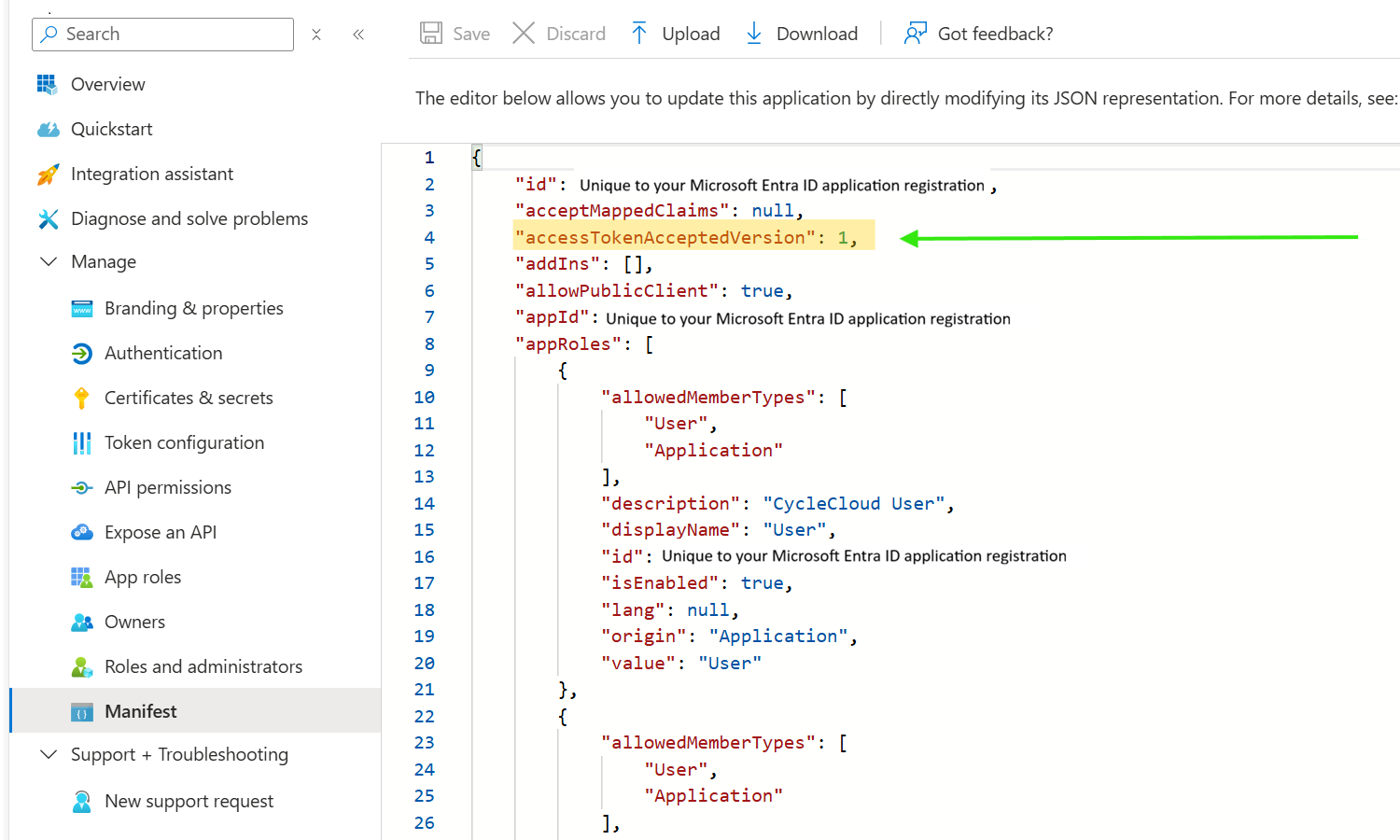Collapse the sidebar with the double chevron

tap(358, 35)
